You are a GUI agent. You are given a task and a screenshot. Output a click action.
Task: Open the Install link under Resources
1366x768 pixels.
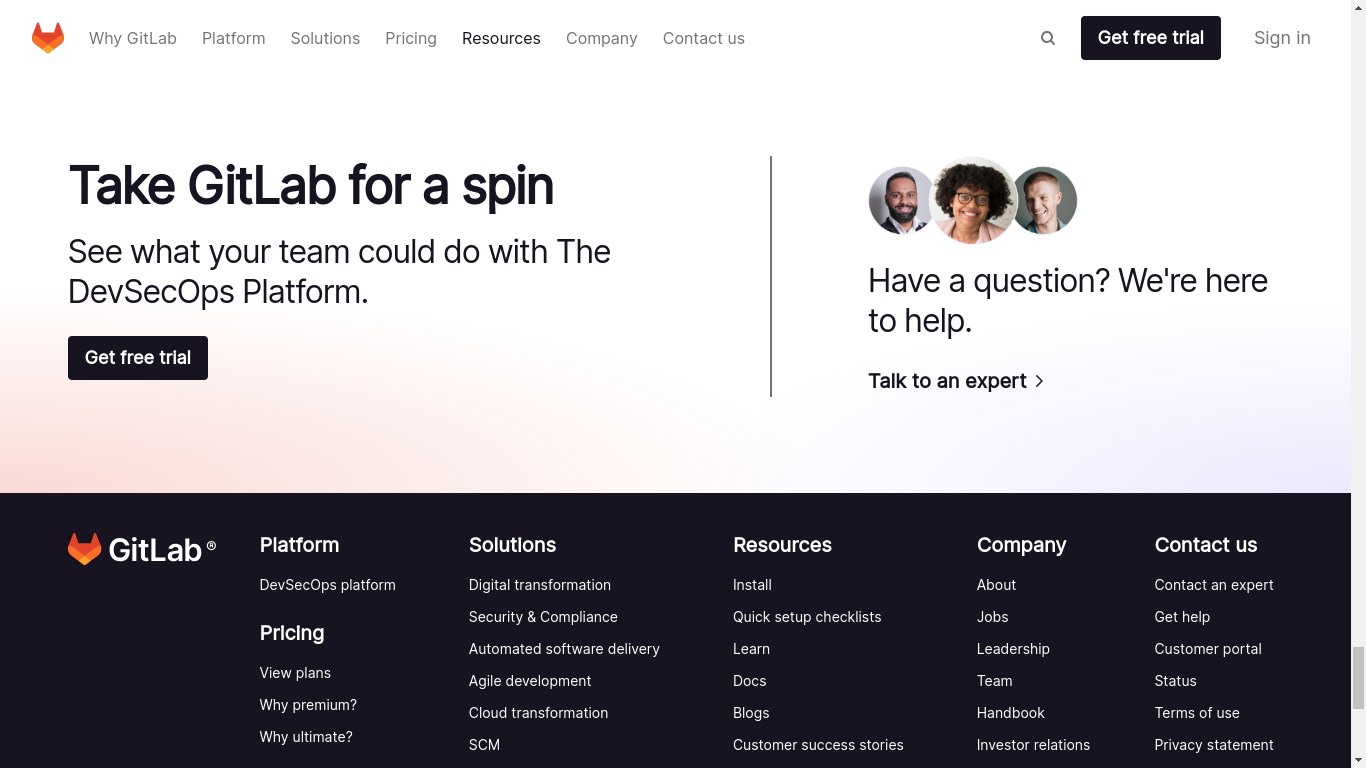click(x=752, y=585)
